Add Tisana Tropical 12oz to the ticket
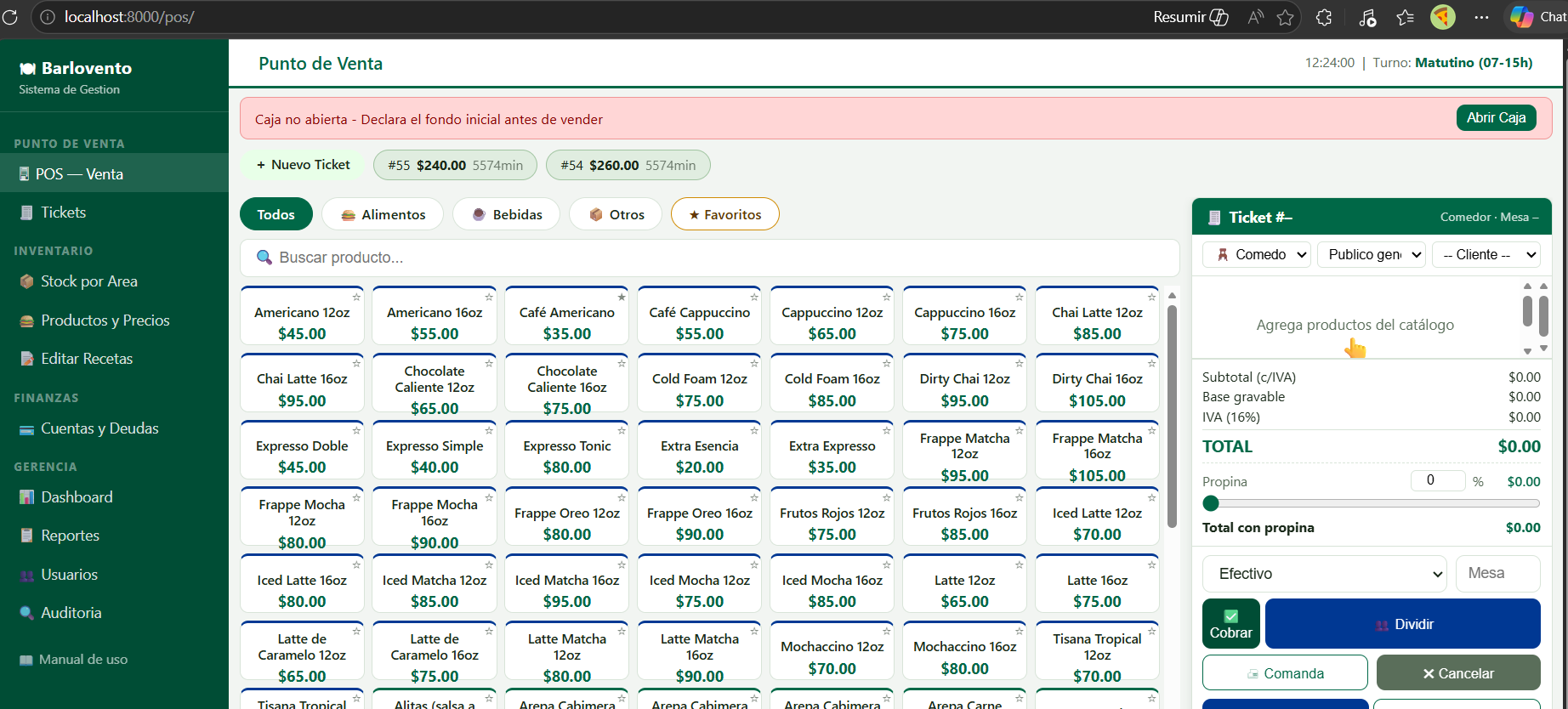The width and height of the screenshot is (1568, 709). pos(1098,650)
